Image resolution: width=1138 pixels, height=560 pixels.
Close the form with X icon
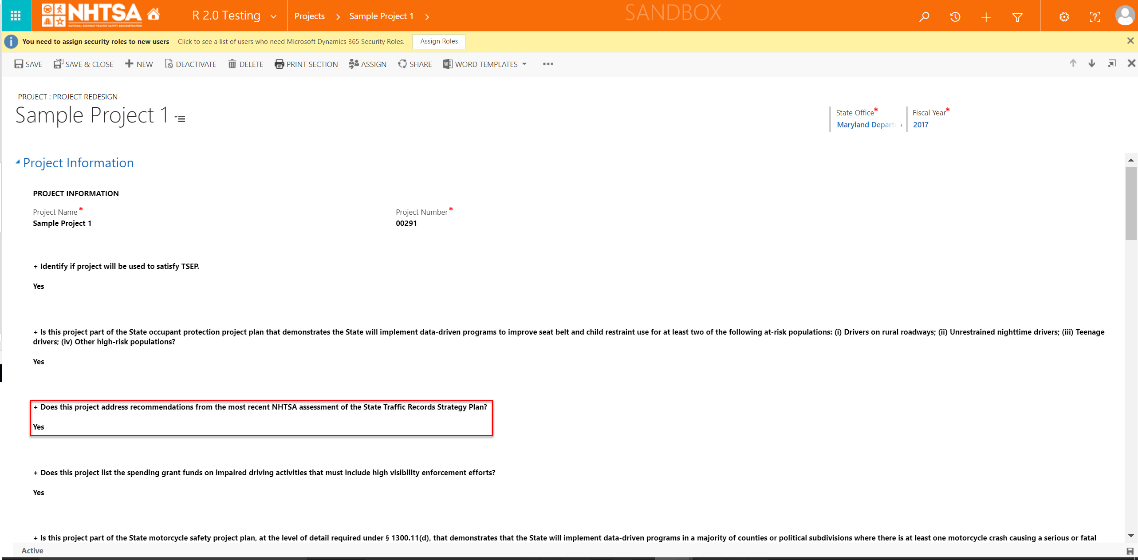coord(1131,63)
